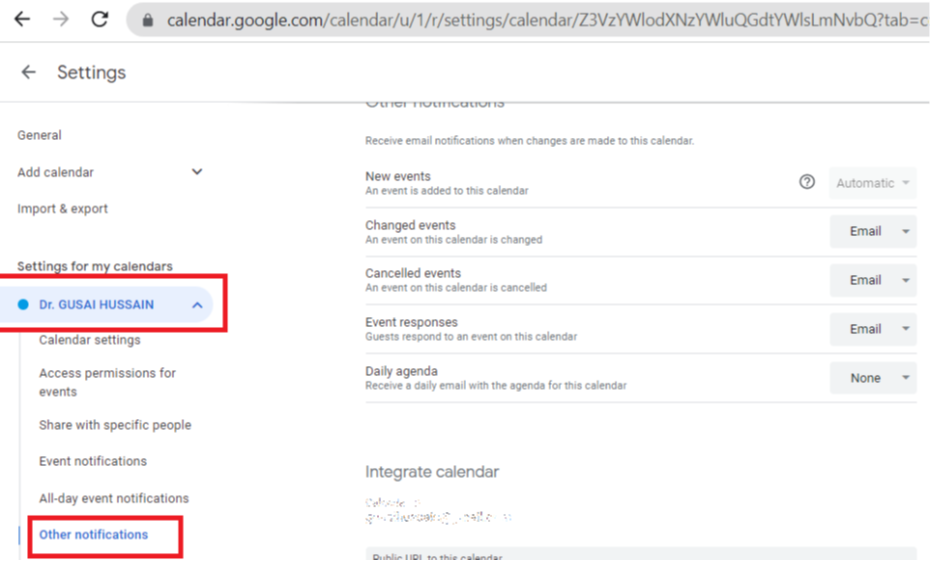Click the browser forward arrow
The height and width of the screenshot is (561, 930).
[x=61, y=19]
